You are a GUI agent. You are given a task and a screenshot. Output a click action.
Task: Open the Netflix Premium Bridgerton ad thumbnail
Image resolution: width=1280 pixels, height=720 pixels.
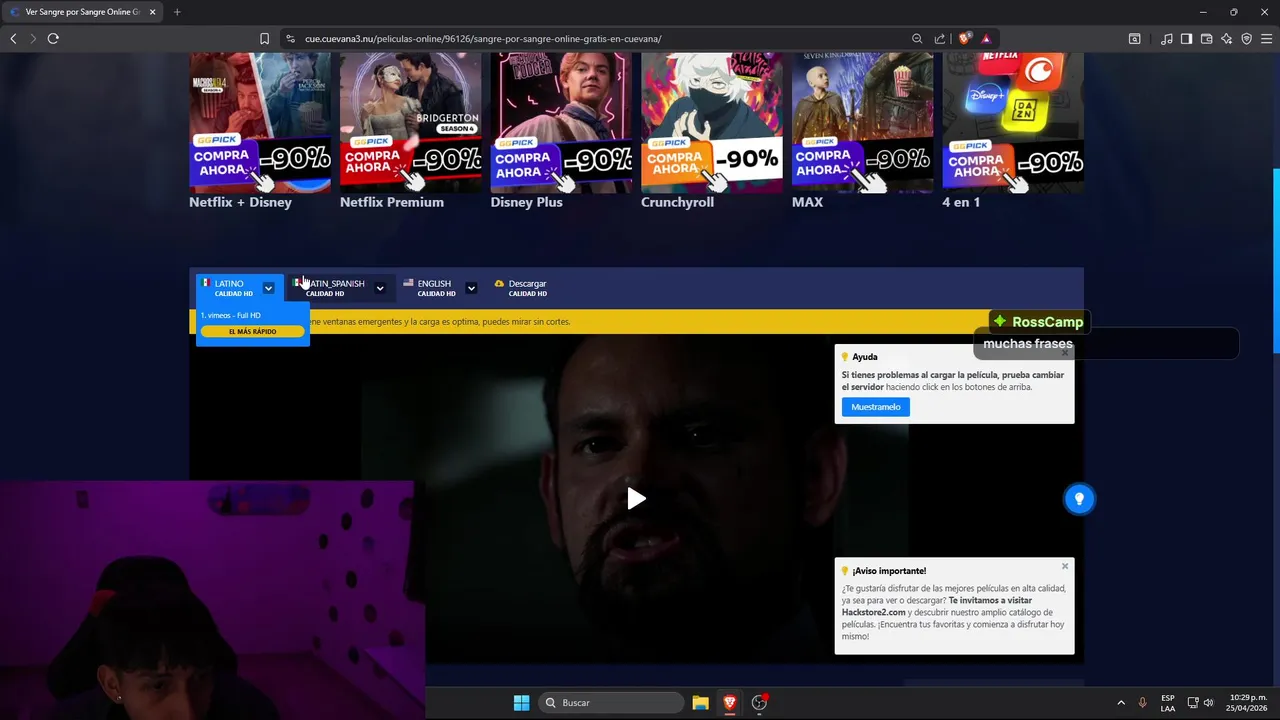[x=410, y=122]
